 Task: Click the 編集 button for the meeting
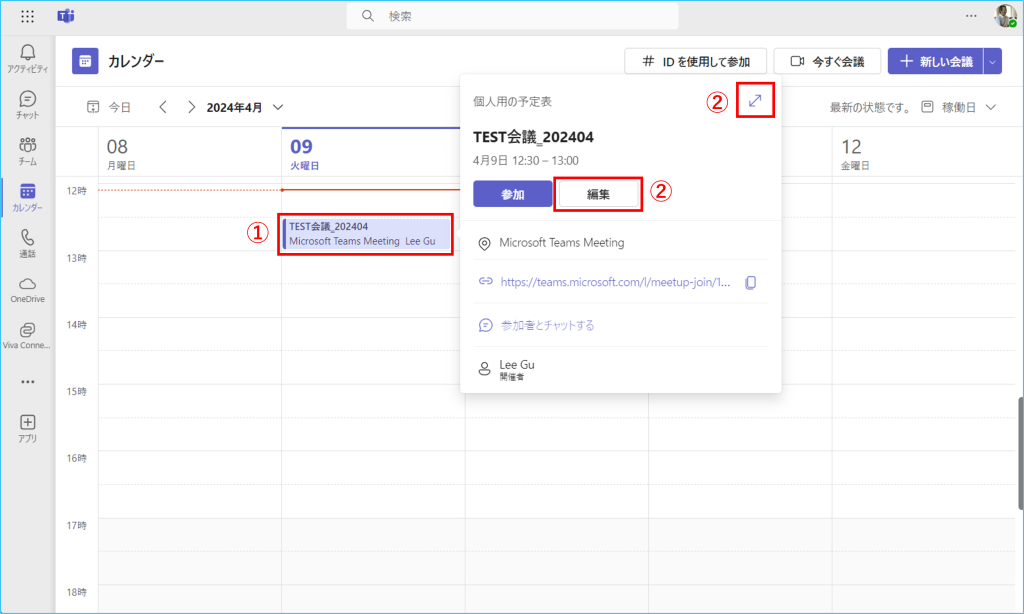(598, 194)
